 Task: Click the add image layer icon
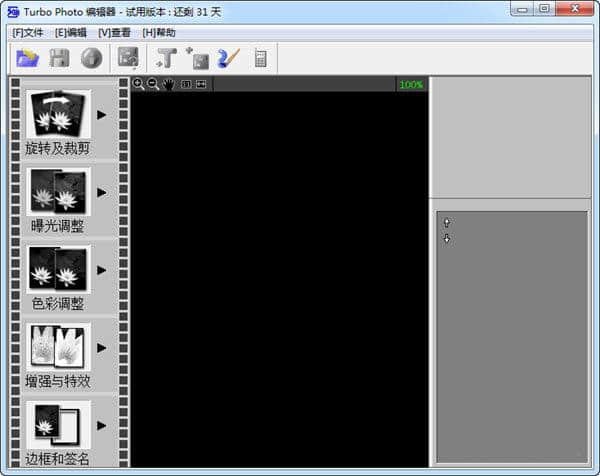[198, 59]
